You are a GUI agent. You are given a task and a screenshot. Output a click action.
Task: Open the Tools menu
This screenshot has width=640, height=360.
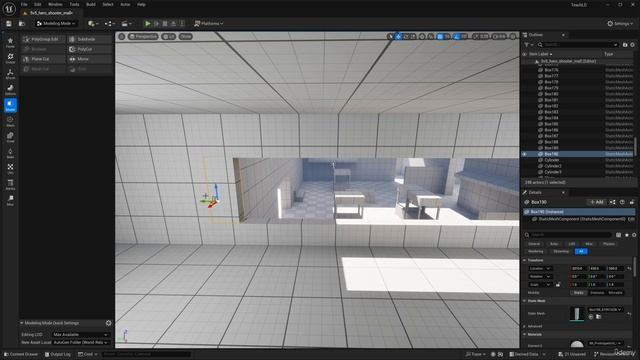coord(74,4)
